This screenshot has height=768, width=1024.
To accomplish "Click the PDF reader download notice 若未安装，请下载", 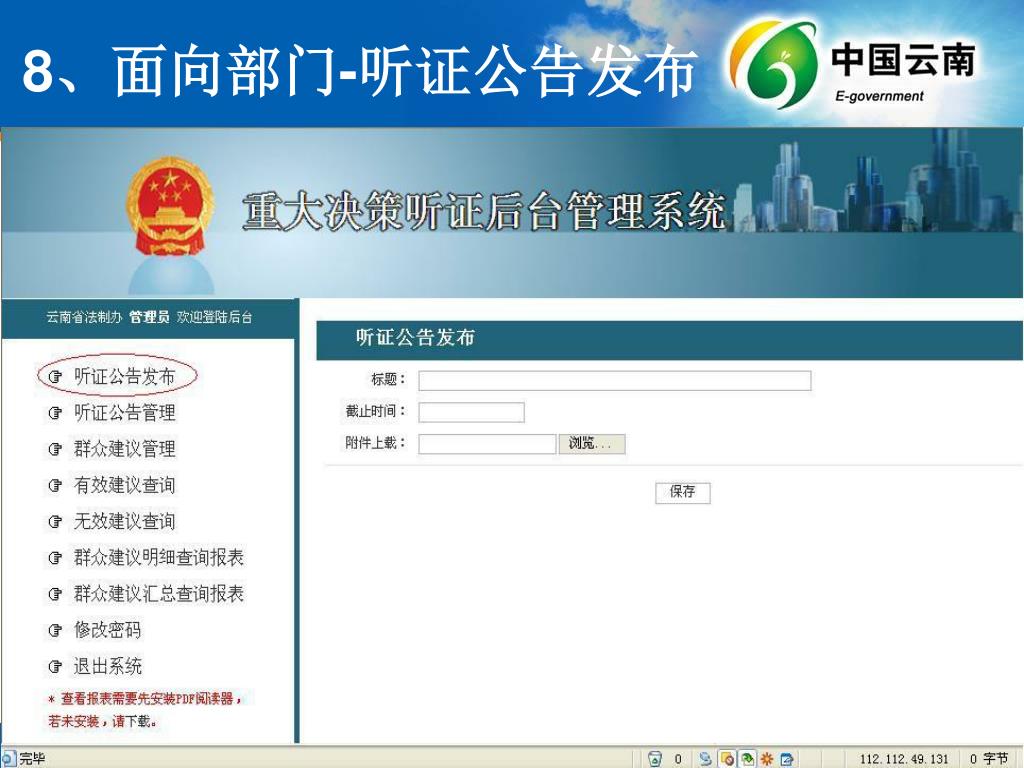I will coord(103,722).
